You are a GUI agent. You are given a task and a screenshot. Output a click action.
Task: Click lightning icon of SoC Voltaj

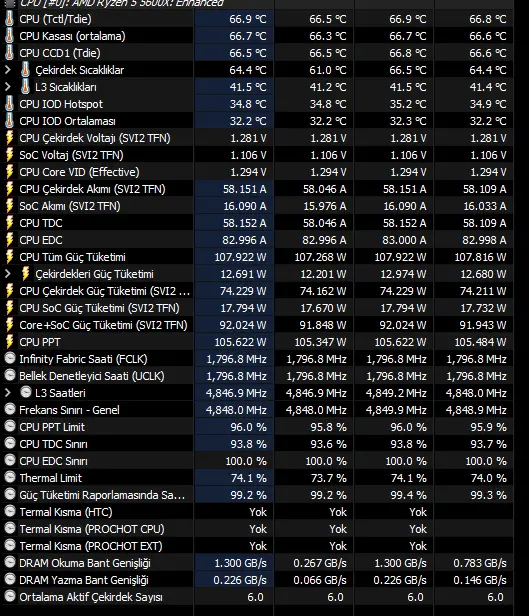(10, 155)
